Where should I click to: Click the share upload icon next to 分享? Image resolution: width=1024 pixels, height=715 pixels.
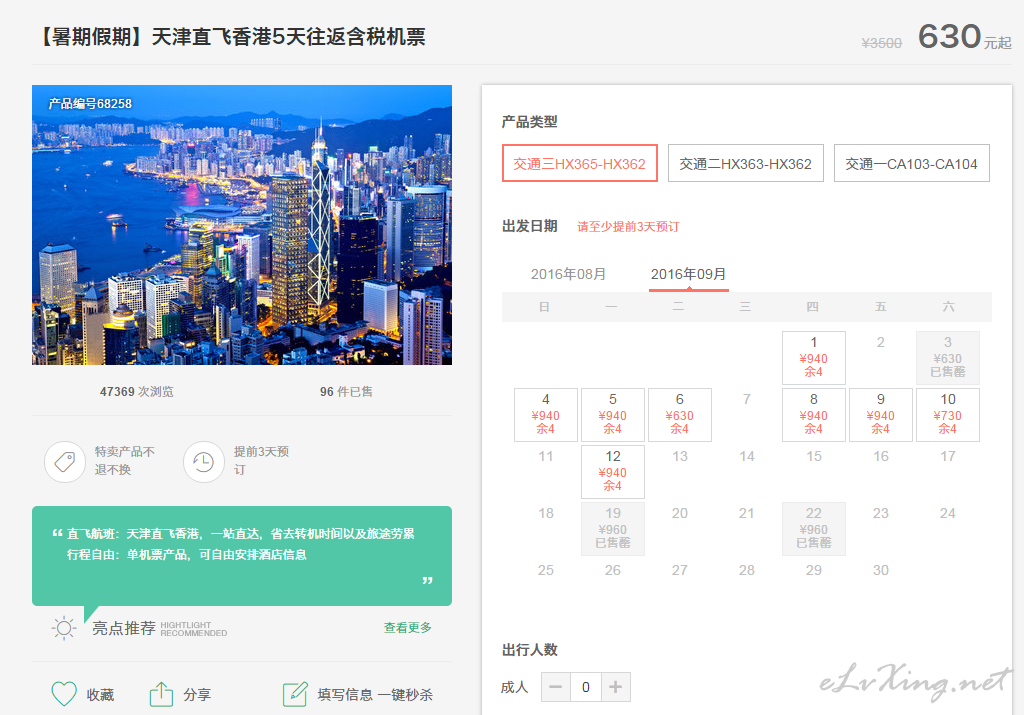click(x=161, y=693)
